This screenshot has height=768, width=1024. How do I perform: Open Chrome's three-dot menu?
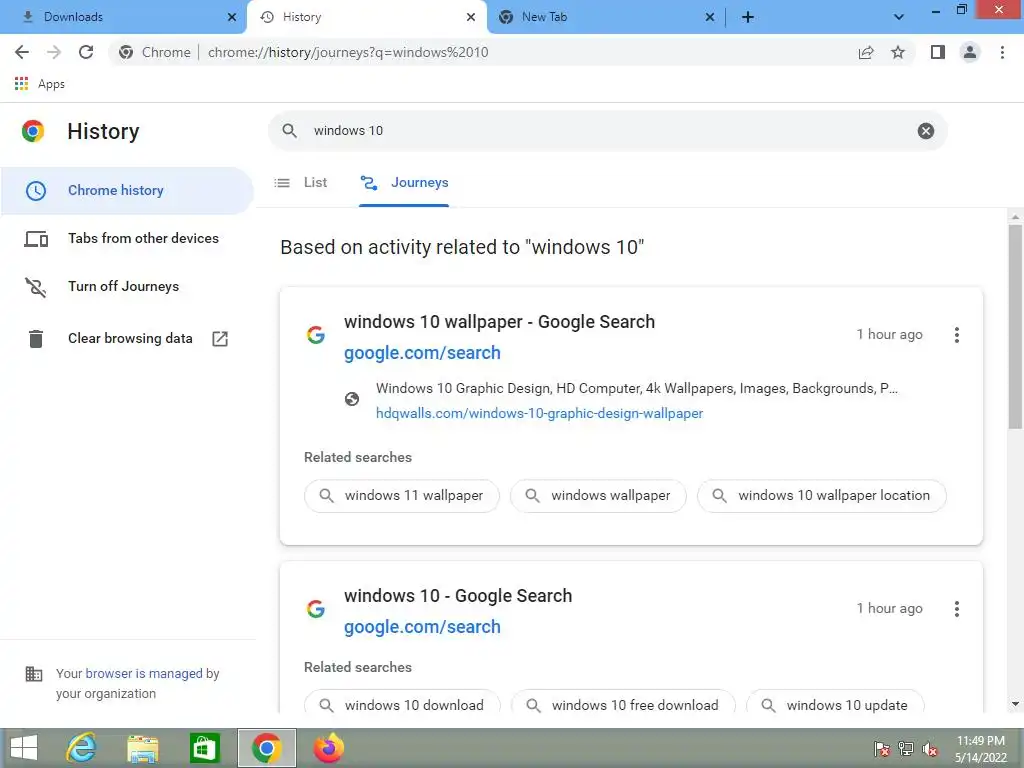(1002, 52)
